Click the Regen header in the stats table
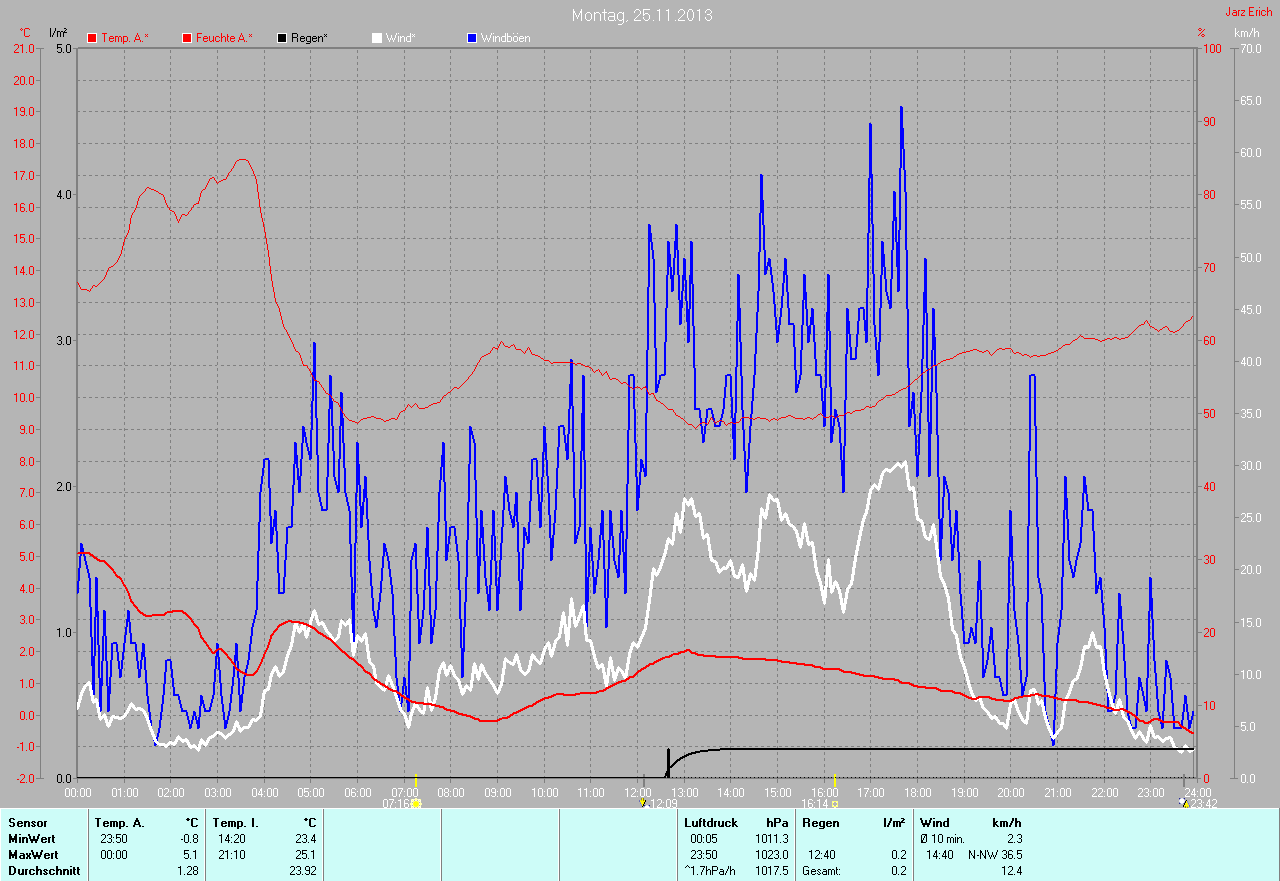 pos(820,823)
